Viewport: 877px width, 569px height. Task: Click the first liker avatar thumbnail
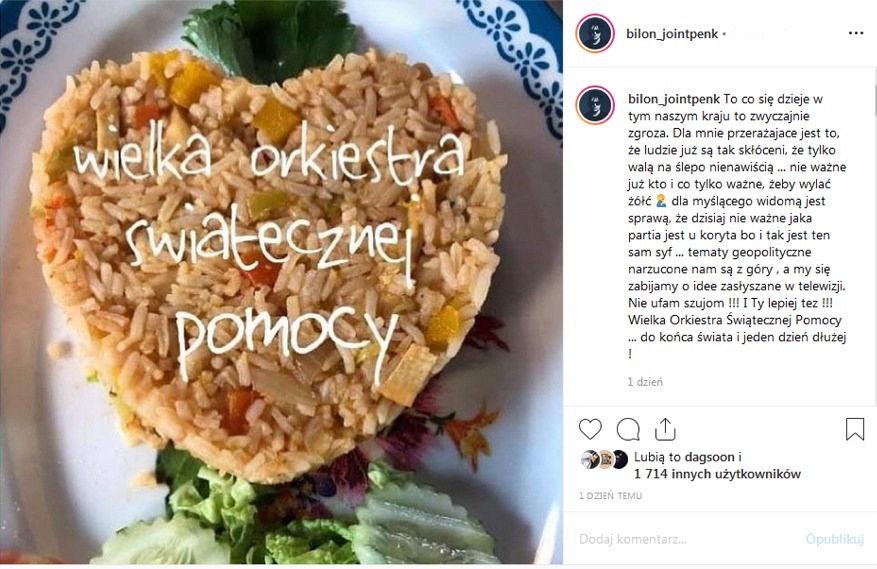pyautogui.click(x=590, y=459)
